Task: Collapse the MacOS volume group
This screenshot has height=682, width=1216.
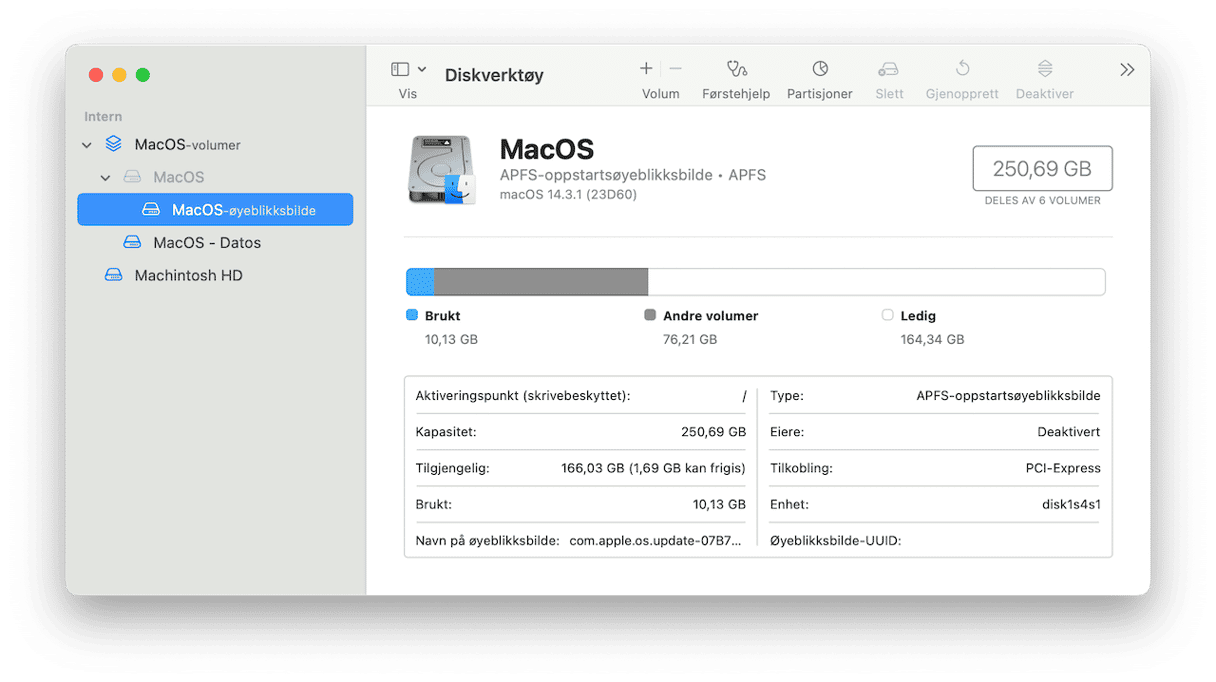Action: click(x=106, y=178)
